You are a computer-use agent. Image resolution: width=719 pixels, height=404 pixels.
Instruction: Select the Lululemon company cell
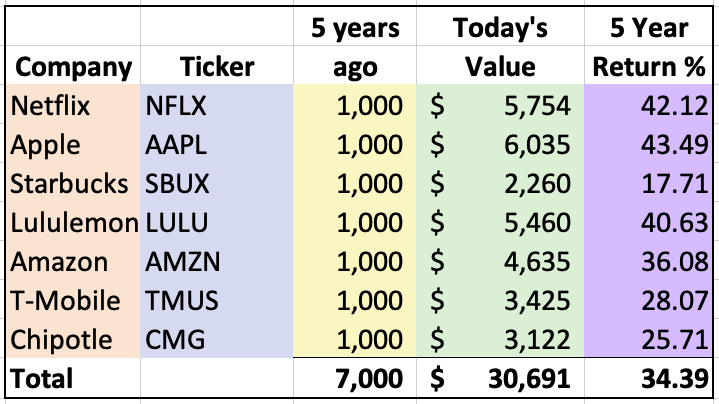pos(73,222)
